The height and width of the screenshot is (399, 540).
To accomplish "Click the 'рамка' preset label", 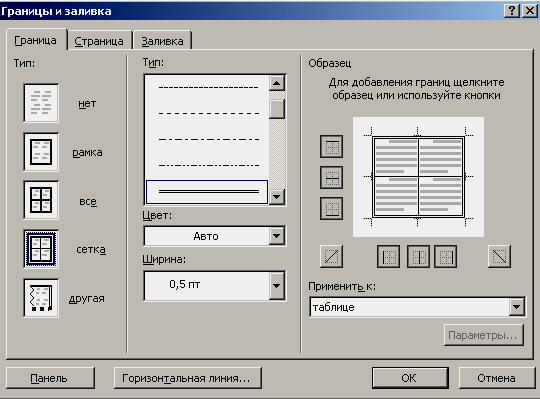I will (x=87, y=152).
